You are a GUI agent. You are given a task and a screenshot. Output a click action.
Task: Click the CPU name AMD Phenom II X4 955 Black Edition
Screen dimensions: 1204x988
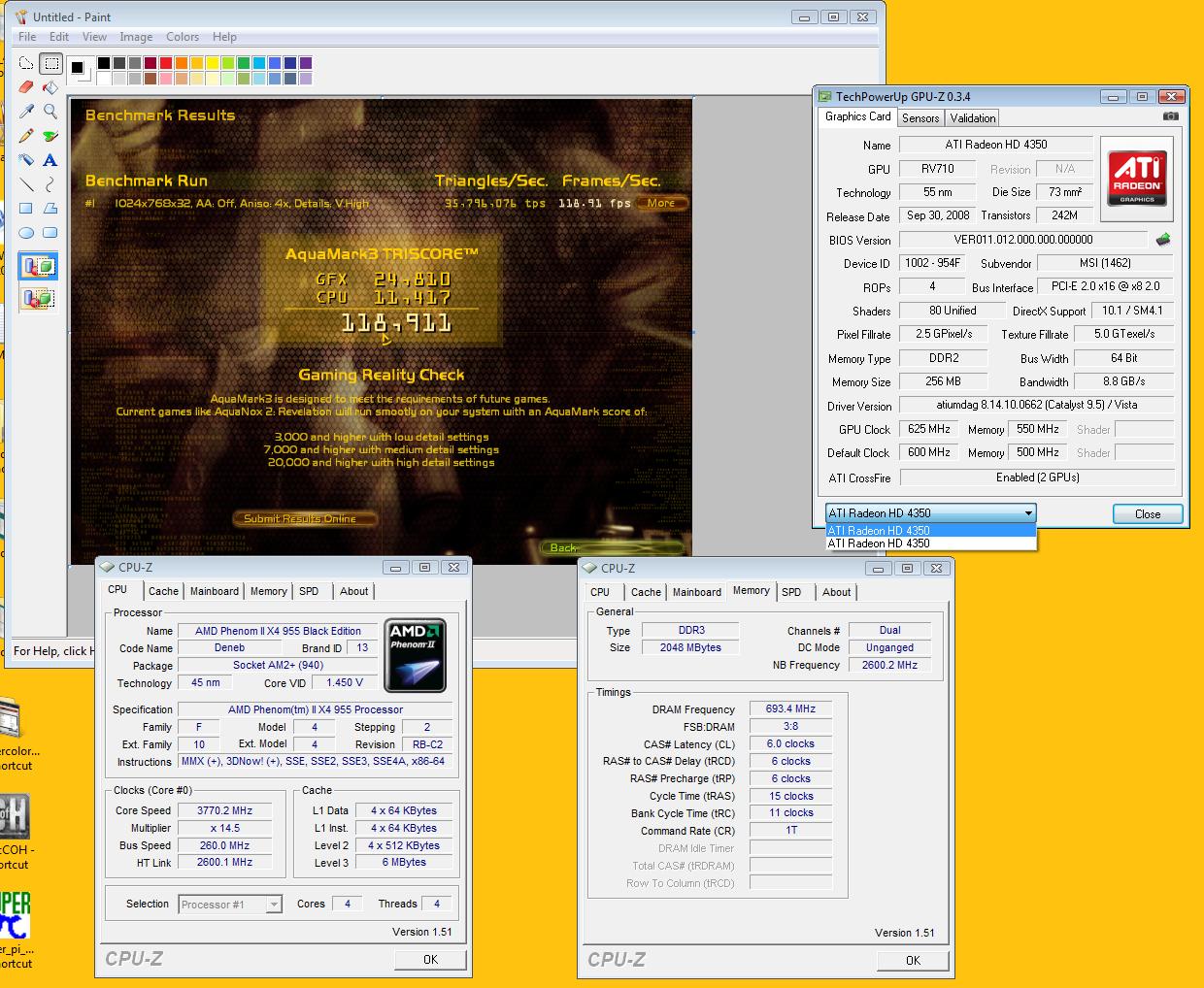[x=278, y=631]
